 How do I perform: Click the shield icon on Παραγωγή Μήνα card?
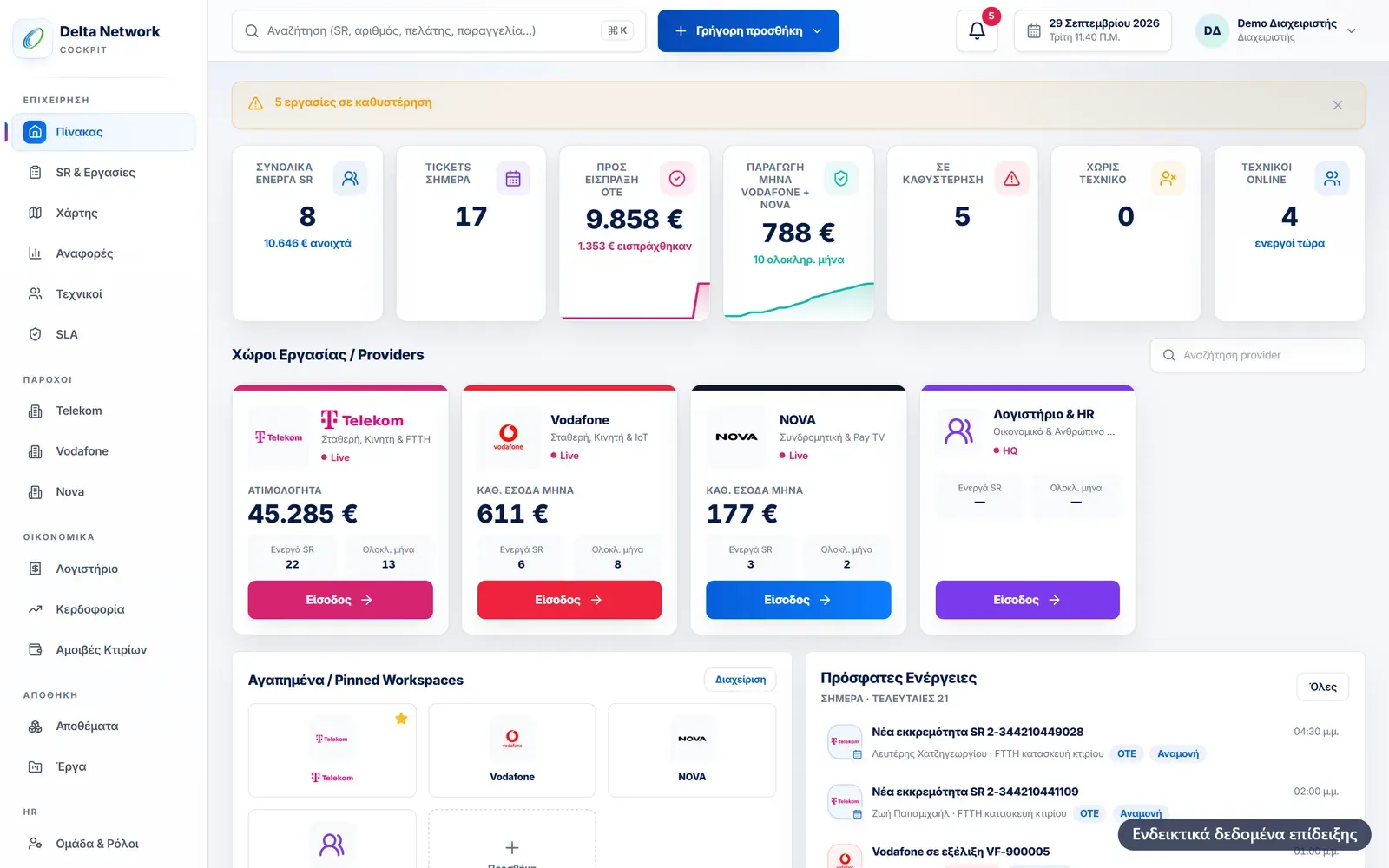pyautogui.click(x=840, y=179)
